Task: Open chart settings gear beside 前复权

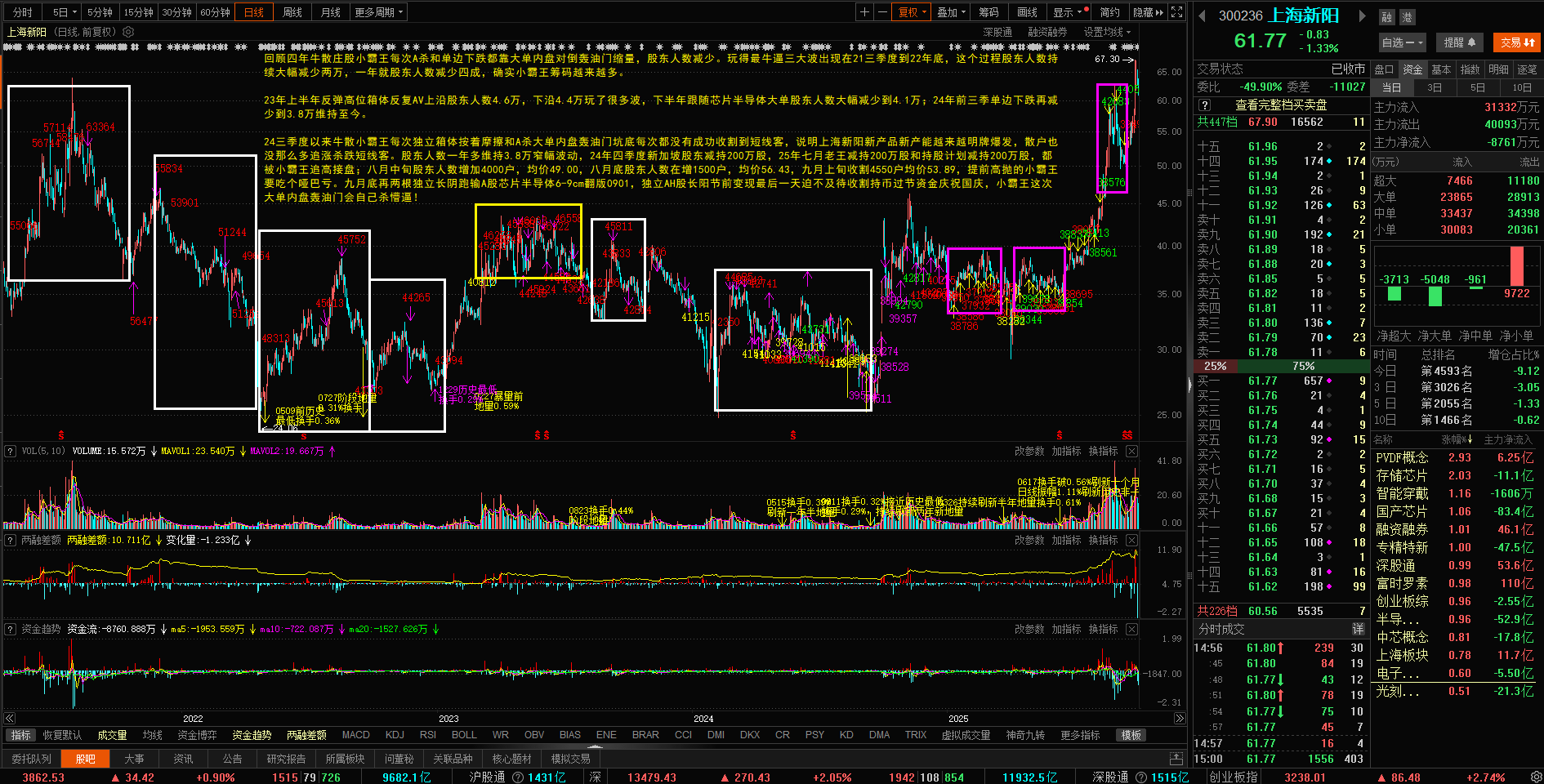Action: click(x=128, y=32)
